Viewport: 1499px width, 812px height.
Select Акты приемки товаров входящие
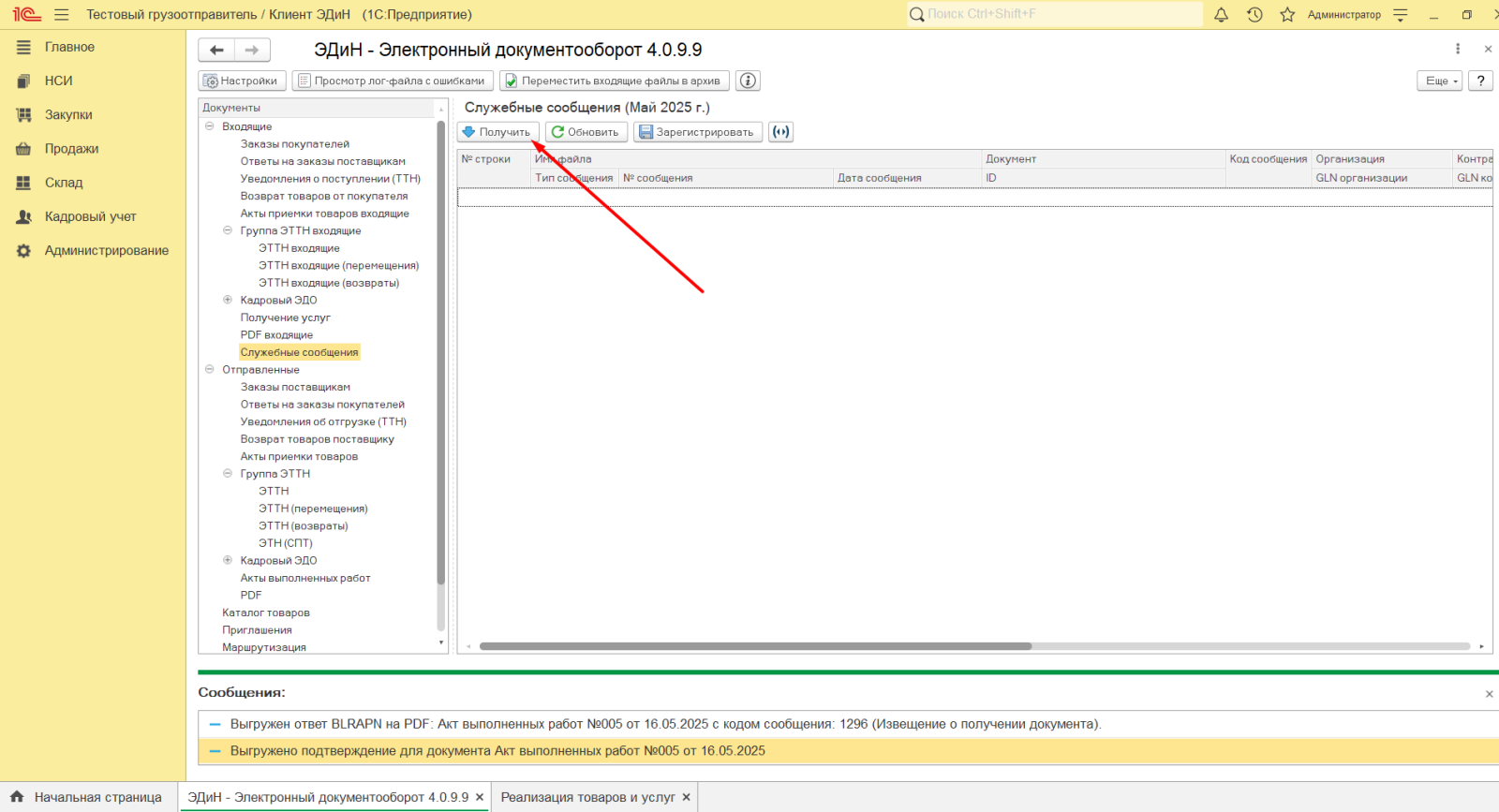[324, 214]
